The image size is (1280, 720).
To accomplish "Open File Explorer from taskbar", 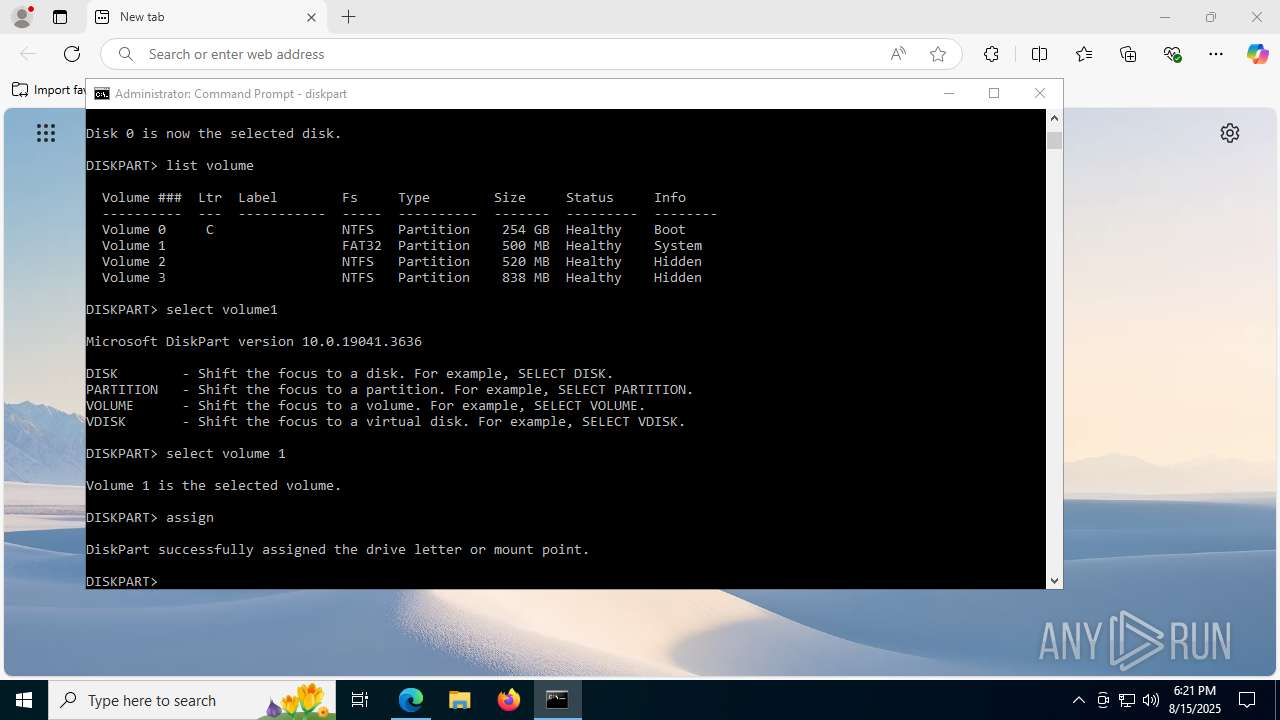I will [x=460, y=700].
